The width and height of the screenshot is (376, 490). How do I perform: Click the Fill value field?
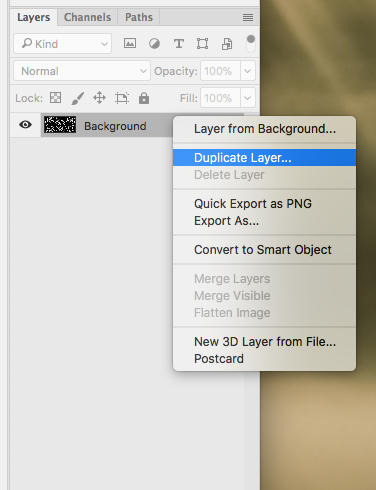(220, 98)
